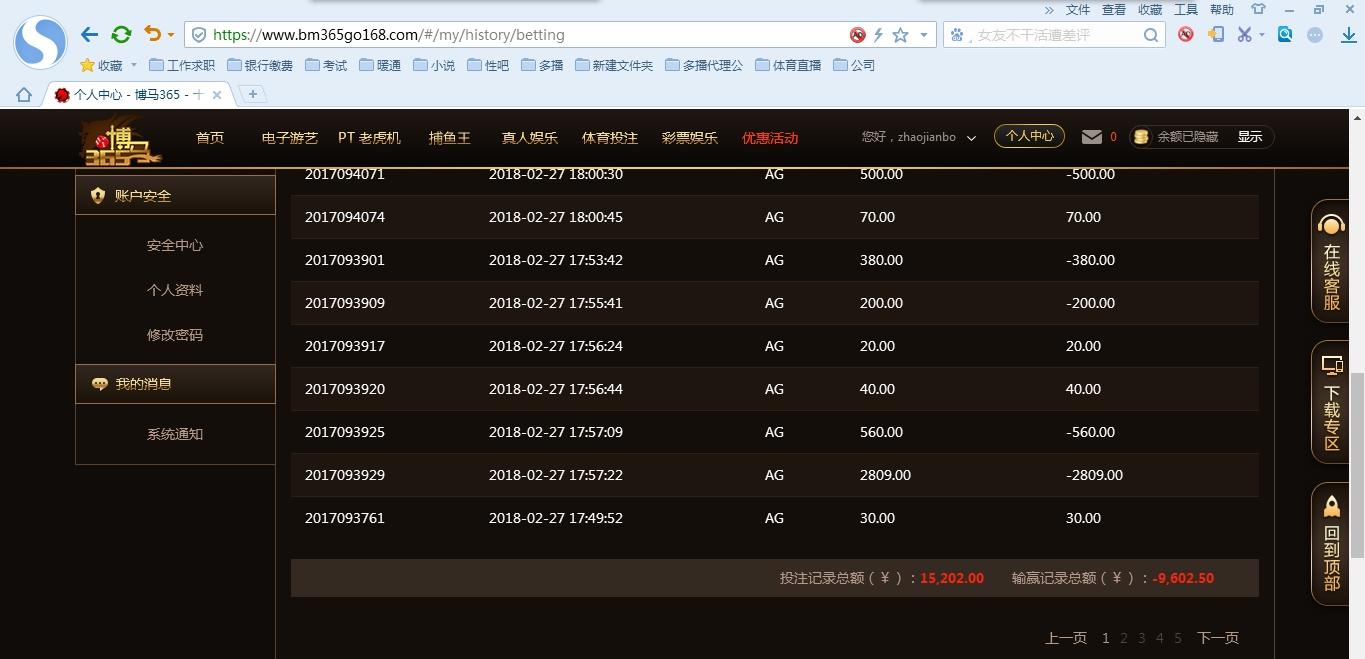
Task: Click the site security shield icon
Action: pos(199,35)
